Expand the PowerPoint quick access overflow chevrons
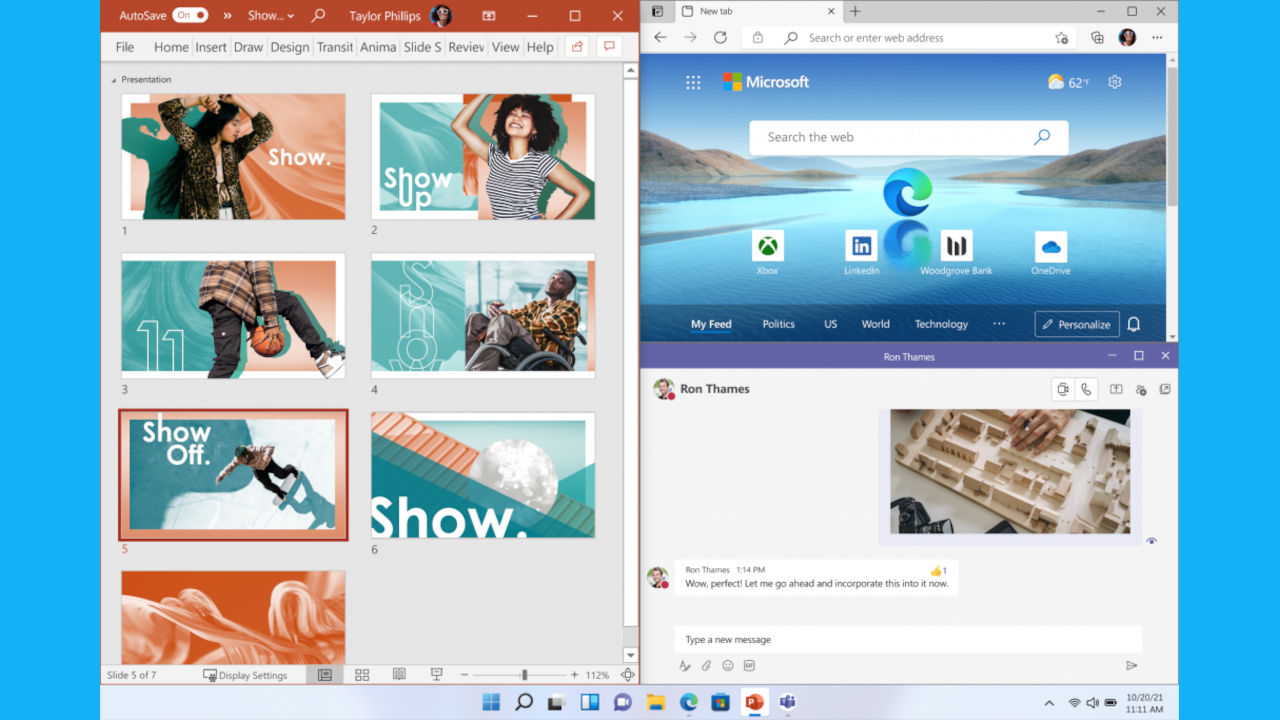 227,15
